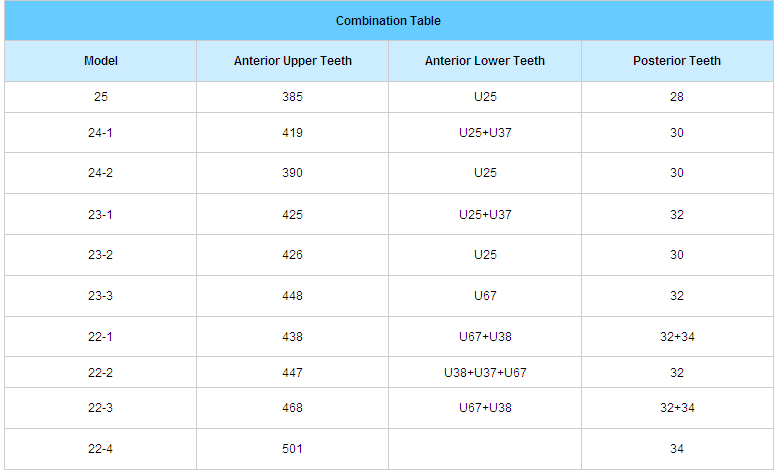The height and width of the screenshot is (471, 775).
Task: Click the Combination Table title header
Action: (x=388, y=21)
